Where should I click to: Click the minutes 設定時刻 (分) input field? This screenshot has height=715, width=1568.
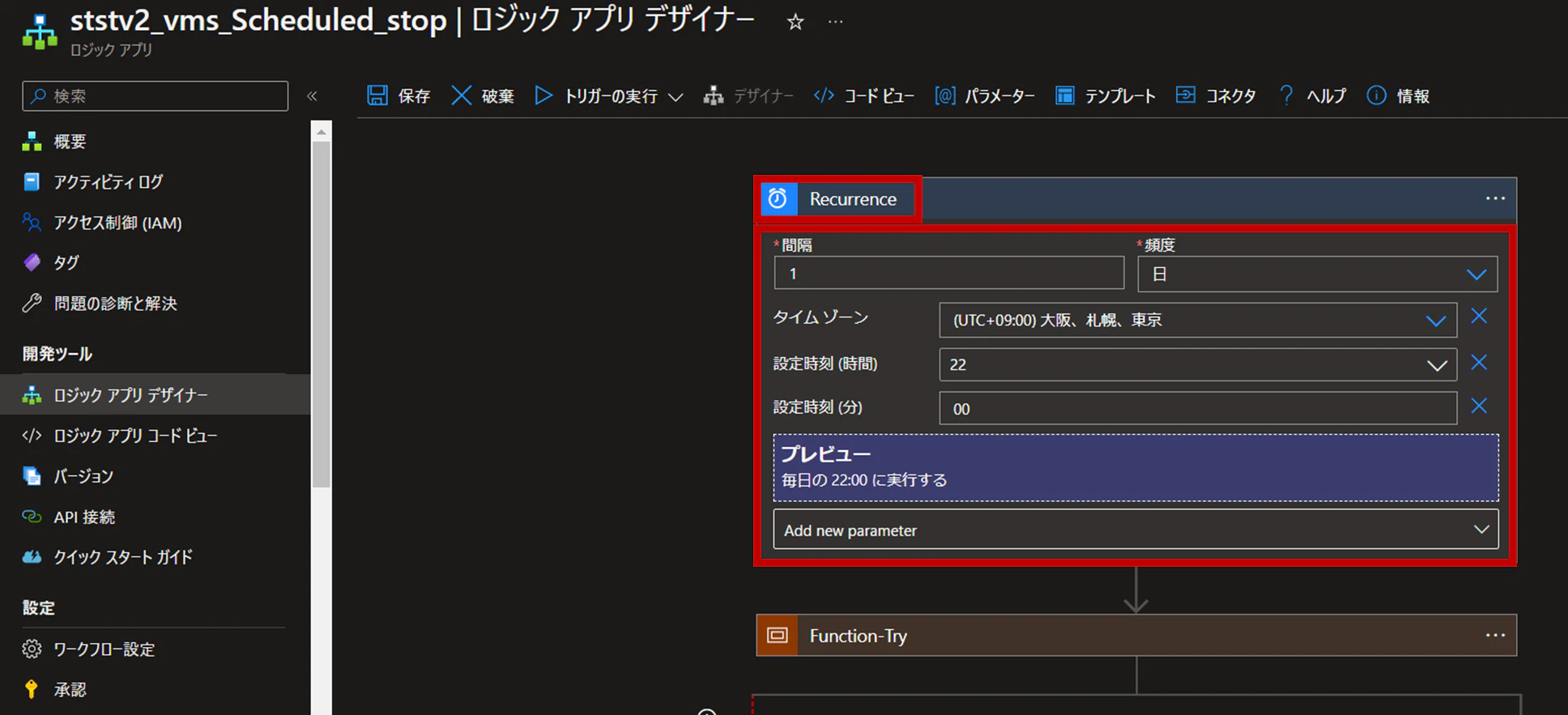coord(1198,408)
